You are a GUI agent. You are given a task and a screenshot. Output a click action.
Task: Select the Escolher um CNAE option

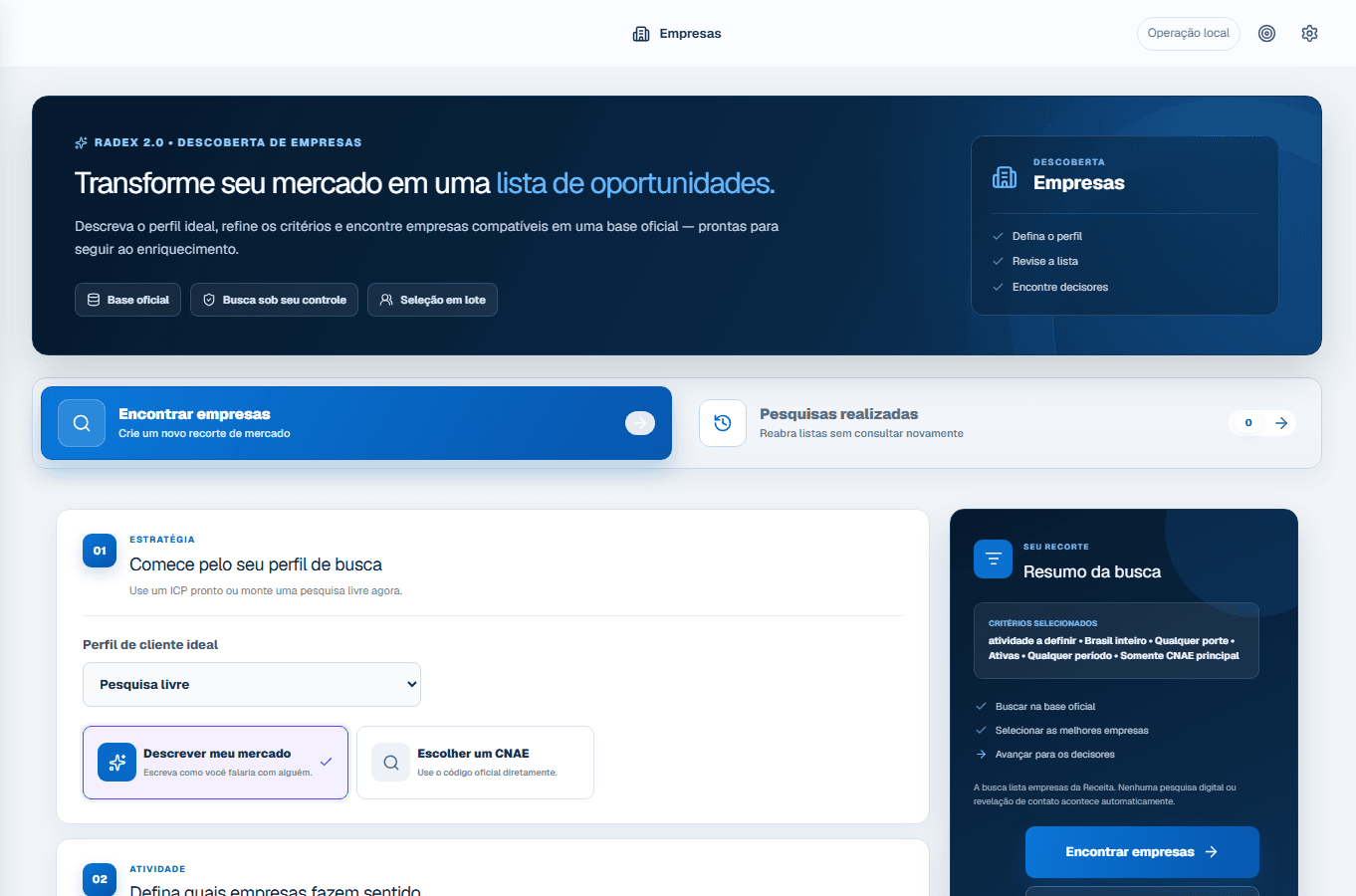pos(475,763)
